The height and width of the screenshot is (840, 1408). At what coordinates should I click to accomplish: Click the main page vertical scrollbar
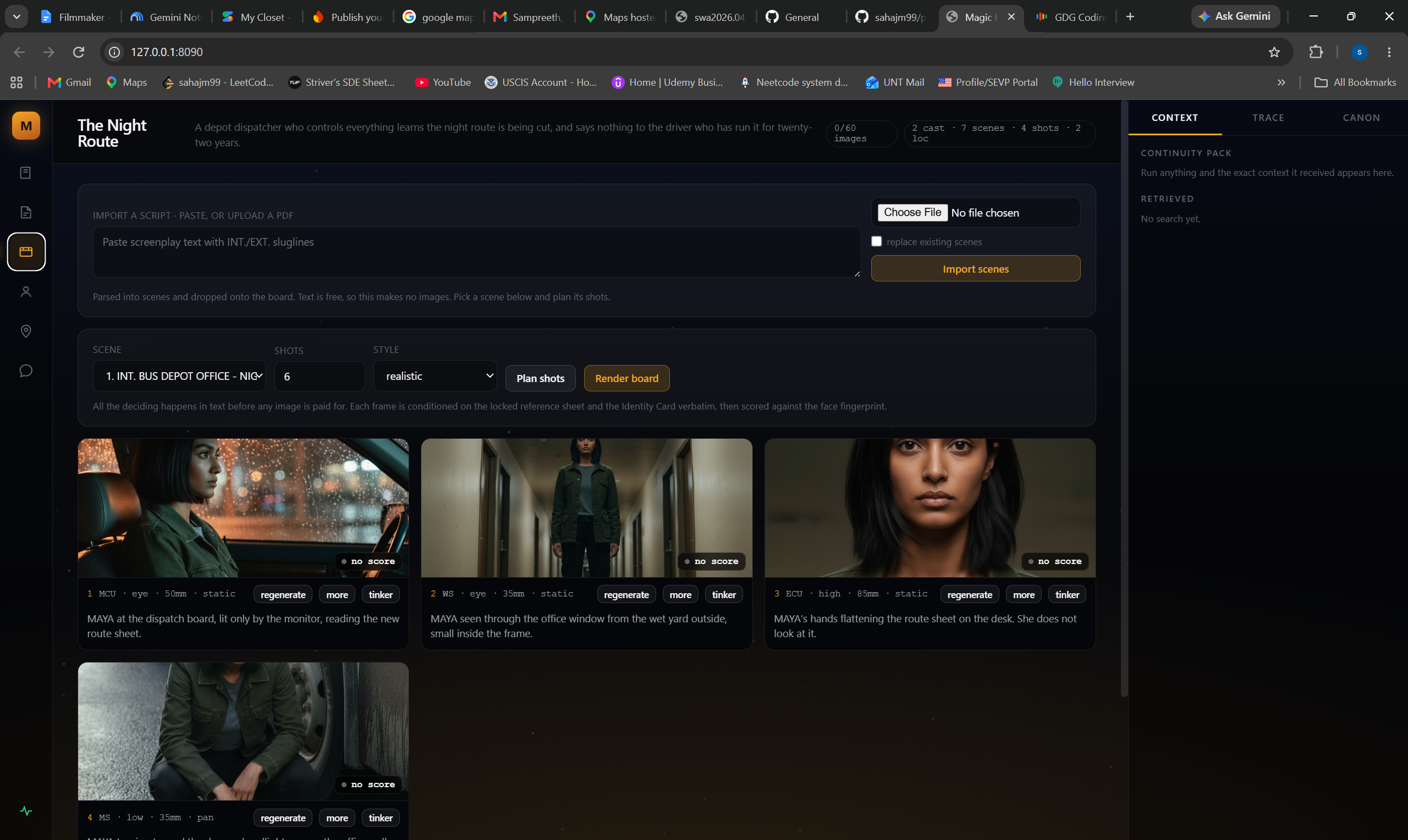click(x=1124, y=399)
